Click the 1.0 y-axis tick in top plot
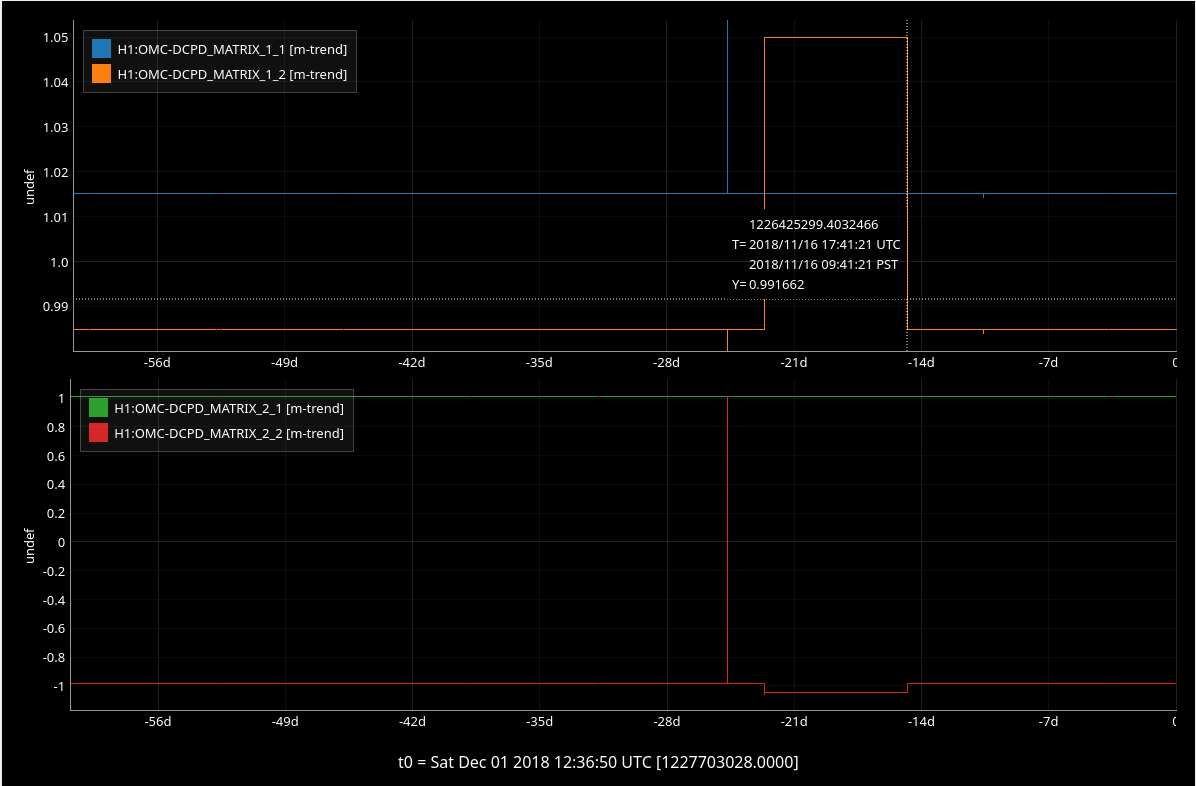Screen dimensions: 1196x786 point(59,262)
